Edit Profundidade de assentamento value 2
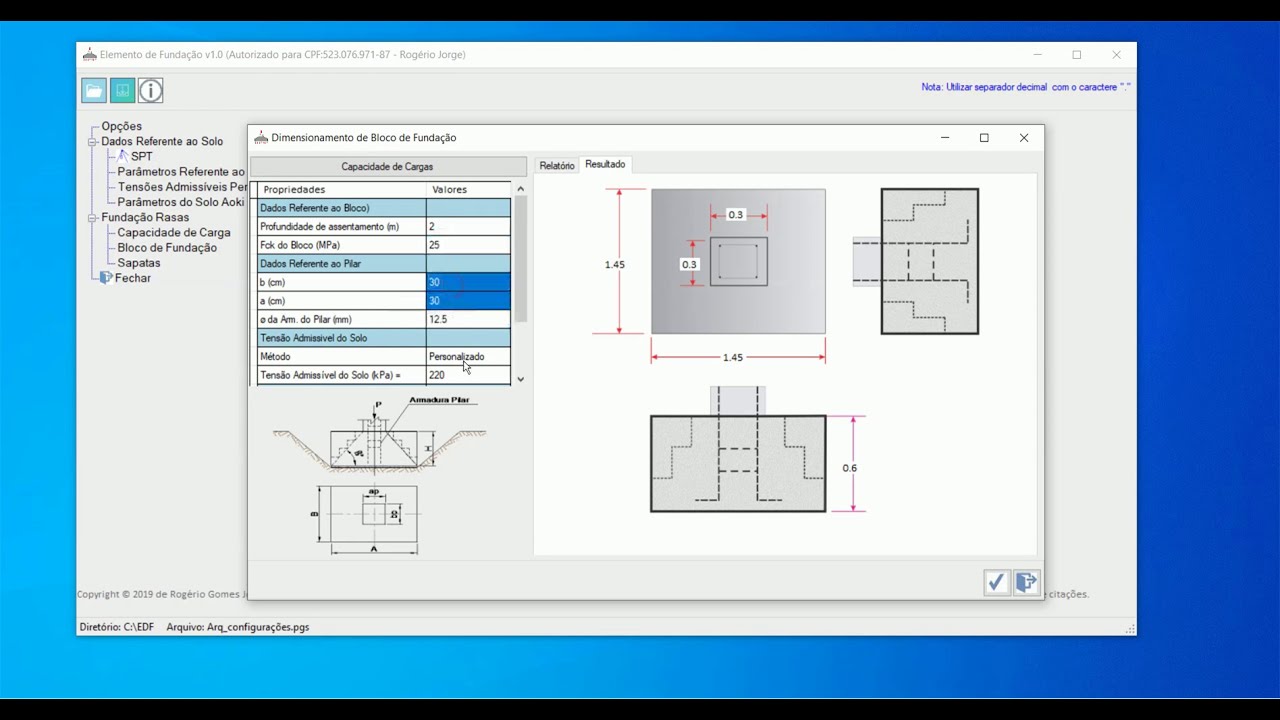Image resolution: width=1280 pixels, height=720 pixels. tap(468, 227)
